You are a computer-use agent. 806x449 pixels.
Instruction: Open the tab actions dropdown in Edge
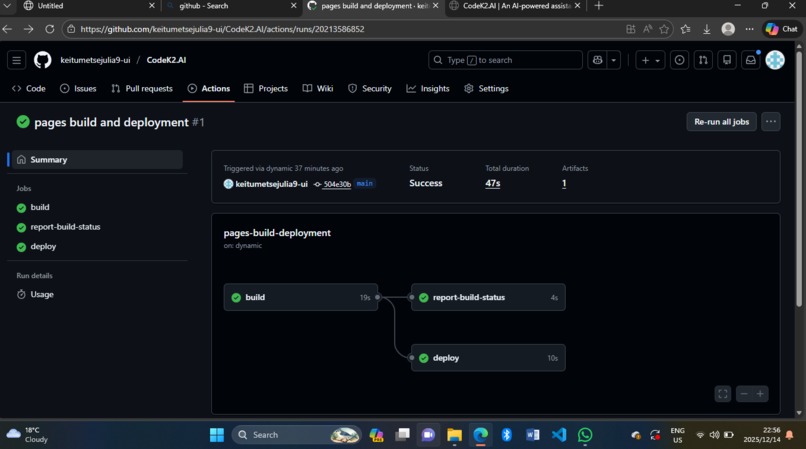7,6
